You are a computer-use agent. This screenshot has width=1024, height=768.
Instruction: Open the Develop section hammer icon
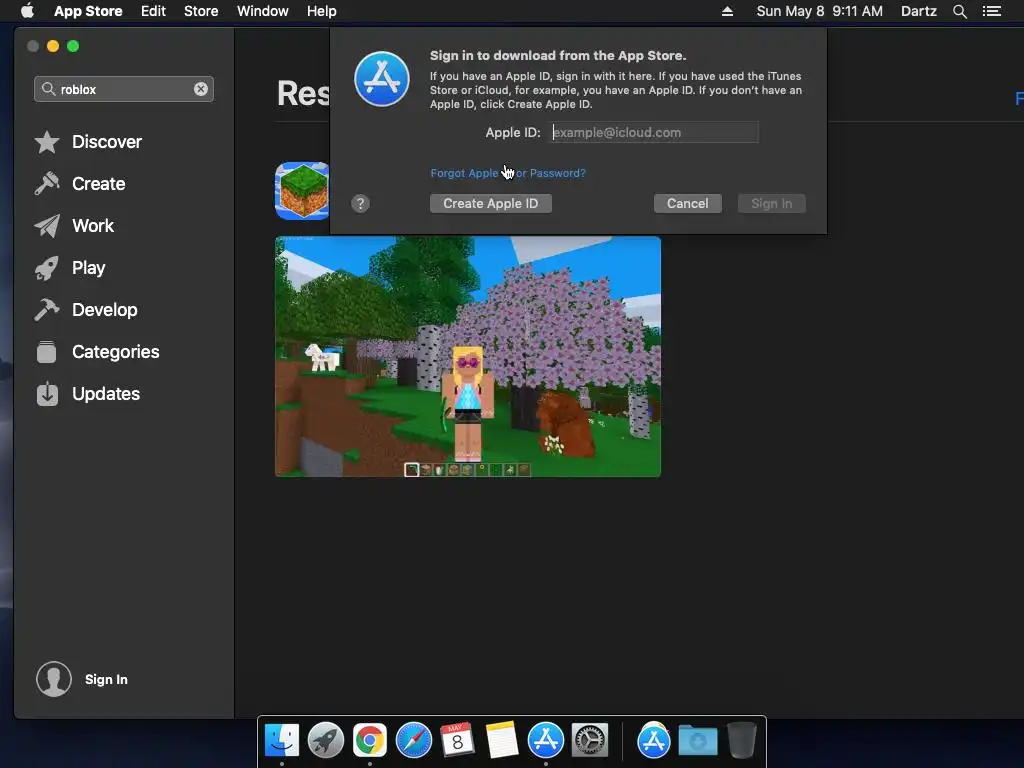click(47, 310)
